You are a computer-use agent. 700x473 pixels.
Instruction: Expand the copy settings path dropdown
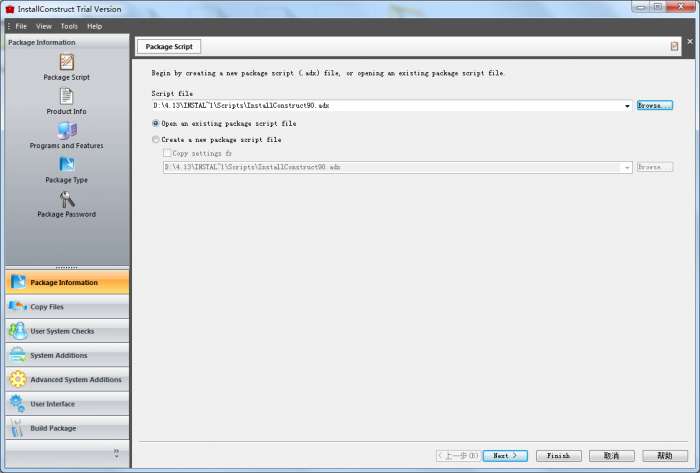627,167
